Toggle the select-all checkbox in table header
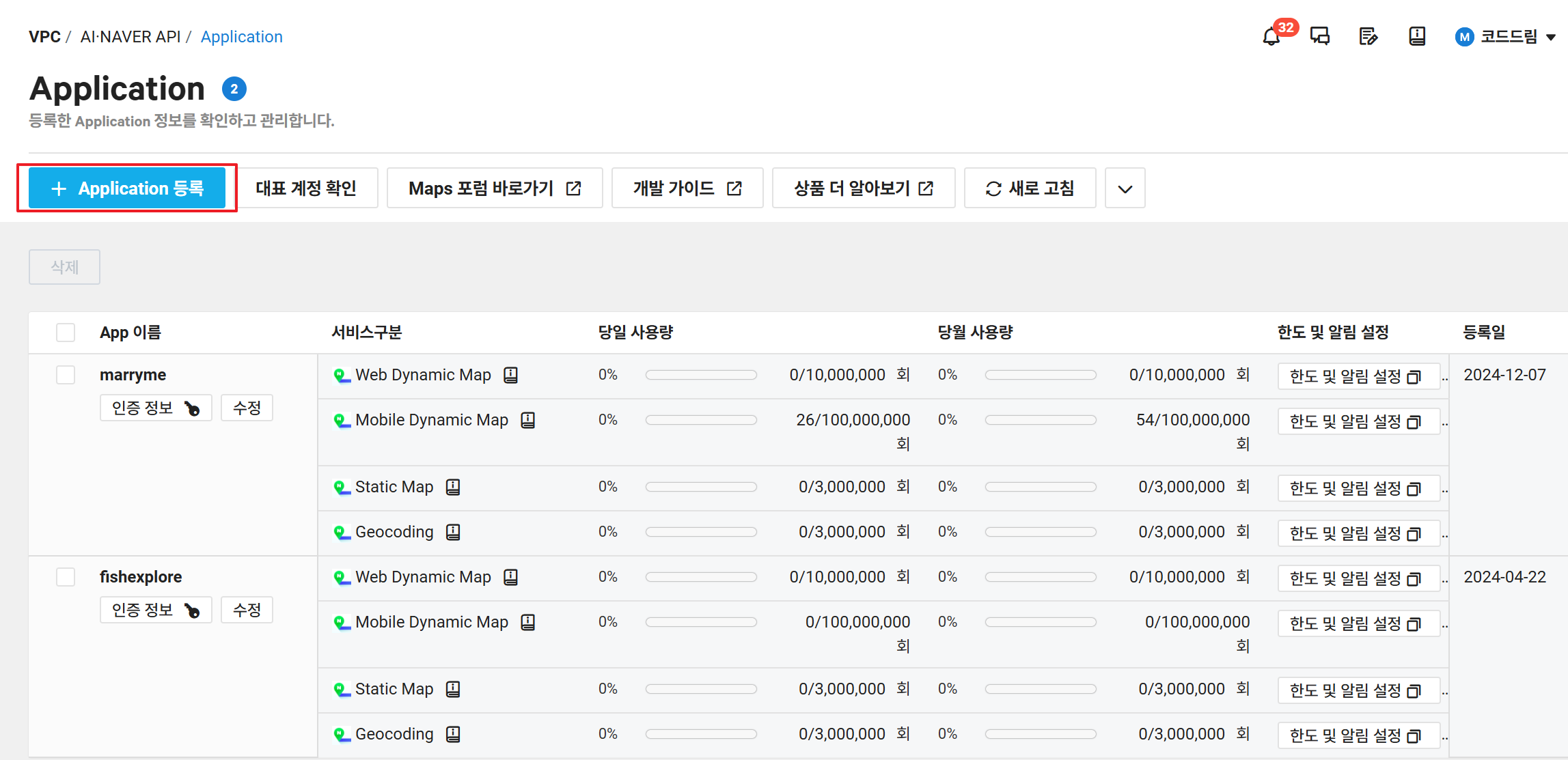Viewport: 1568px width, 760px height. (66, 333)
